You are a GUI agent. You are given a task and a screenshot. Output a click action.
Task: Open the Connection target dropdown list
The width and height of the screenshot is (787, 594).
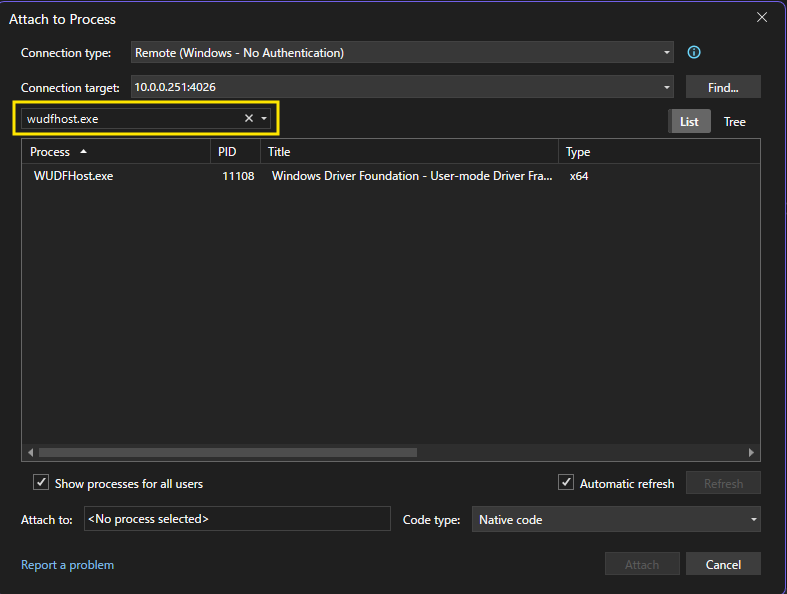pyautogui.click(x=667, y=87)
